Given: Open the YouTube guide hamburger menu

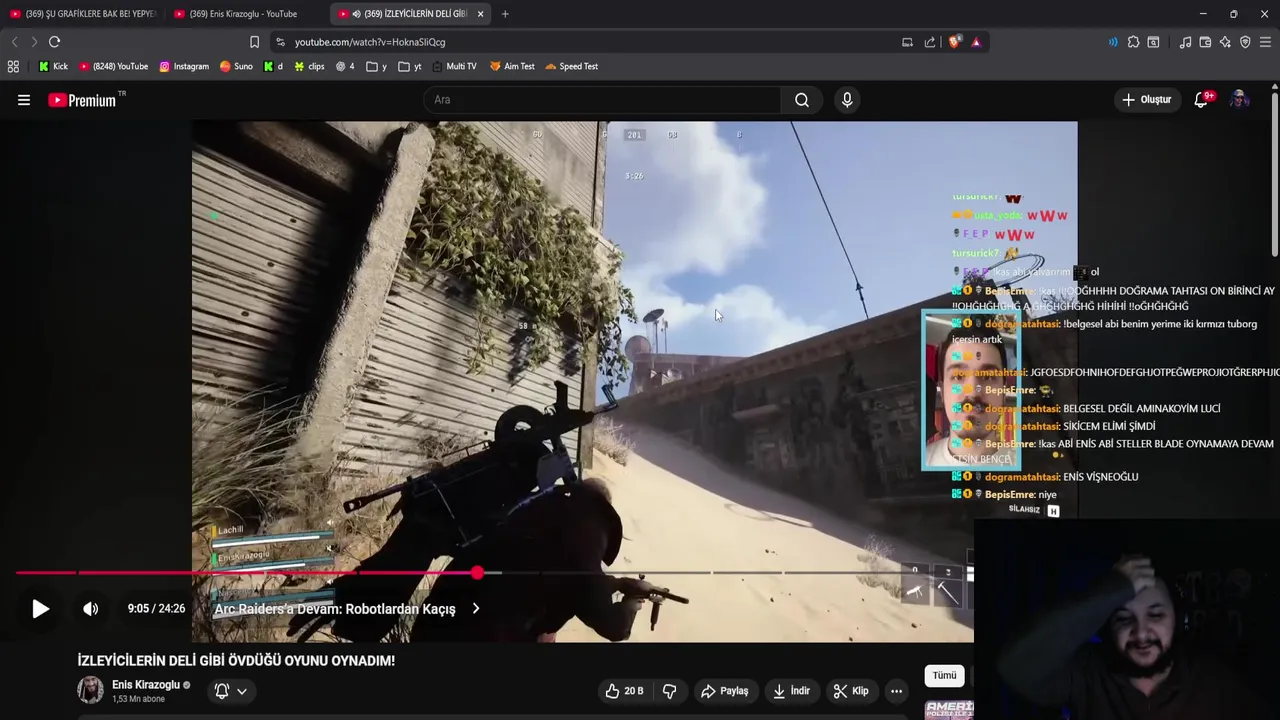Looking at the screenshot, I should 24,100.
